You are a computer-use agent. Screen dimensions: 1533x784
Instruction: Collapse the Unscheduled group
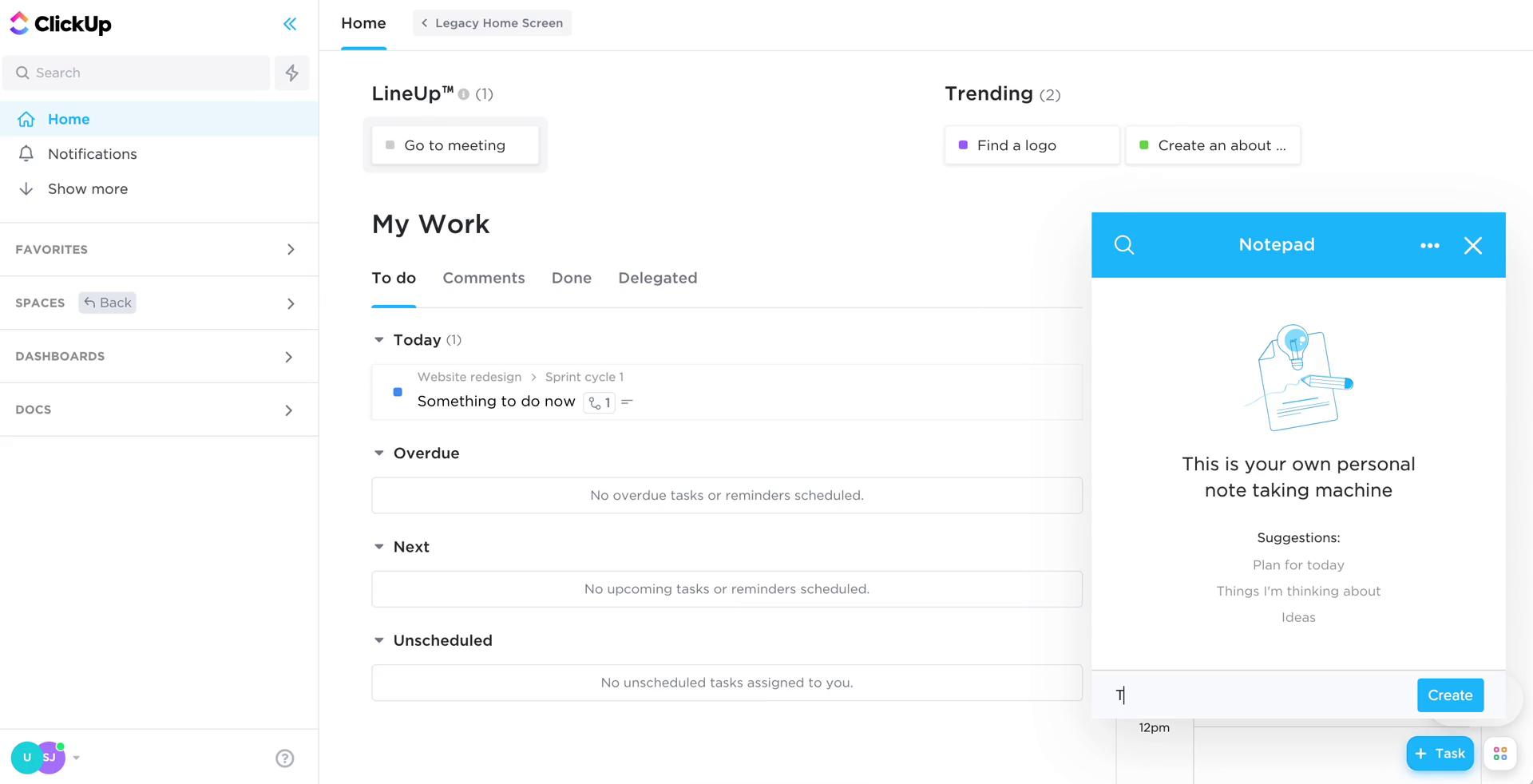pyautogui.click(x=379, y=640)
